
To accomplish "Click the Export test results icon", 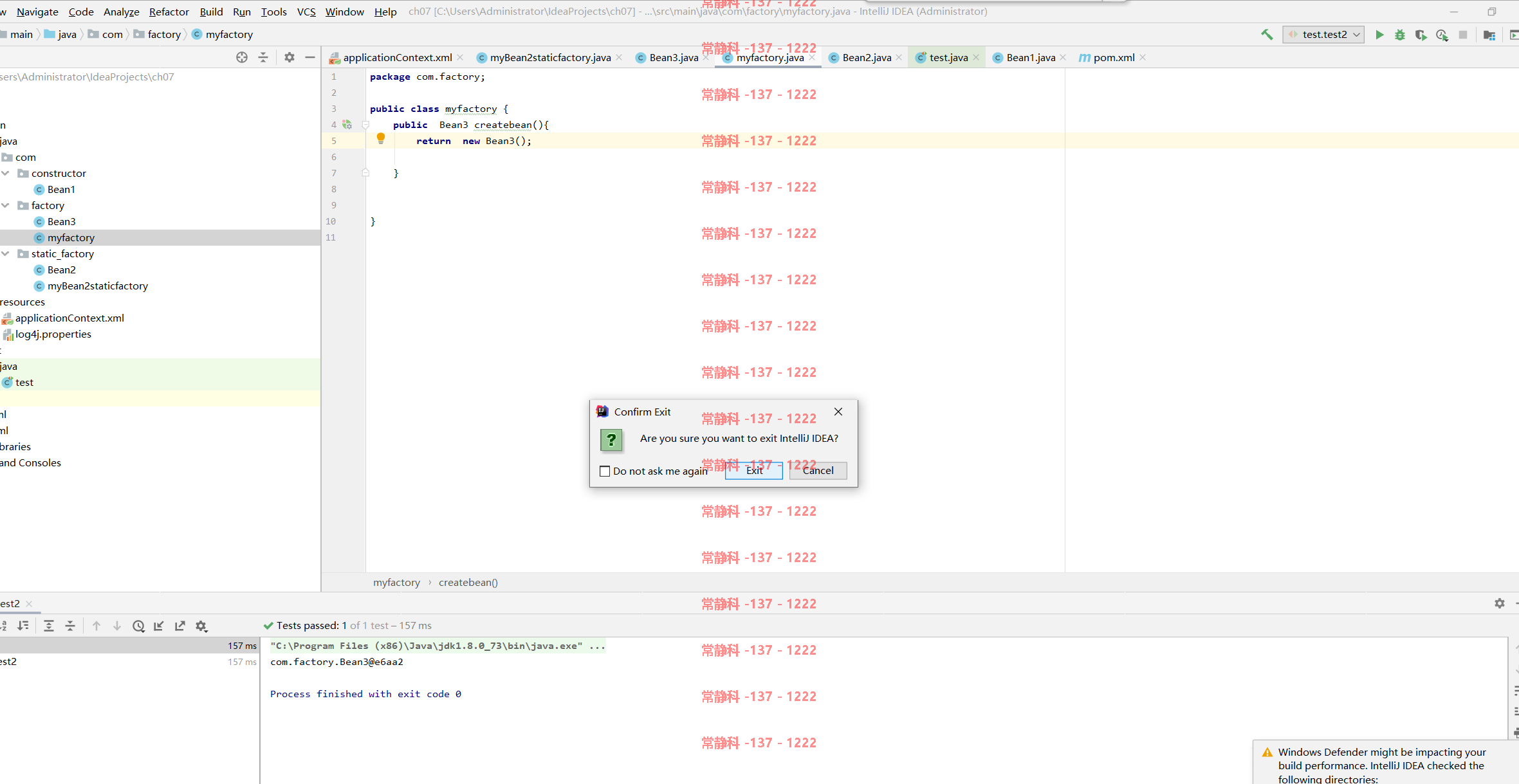I will (x=180, y=626).
